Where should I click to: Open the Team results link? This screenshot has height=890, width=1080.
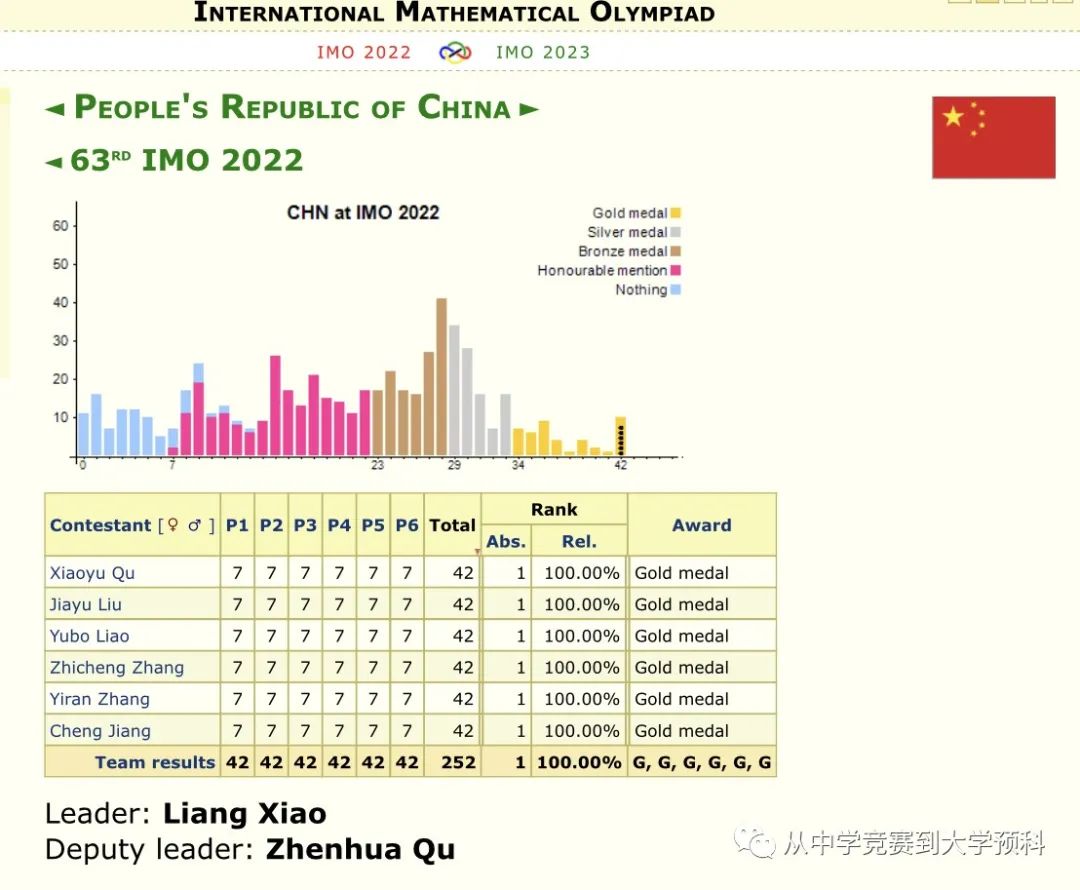pyautogui.click(x=155, y=763)
